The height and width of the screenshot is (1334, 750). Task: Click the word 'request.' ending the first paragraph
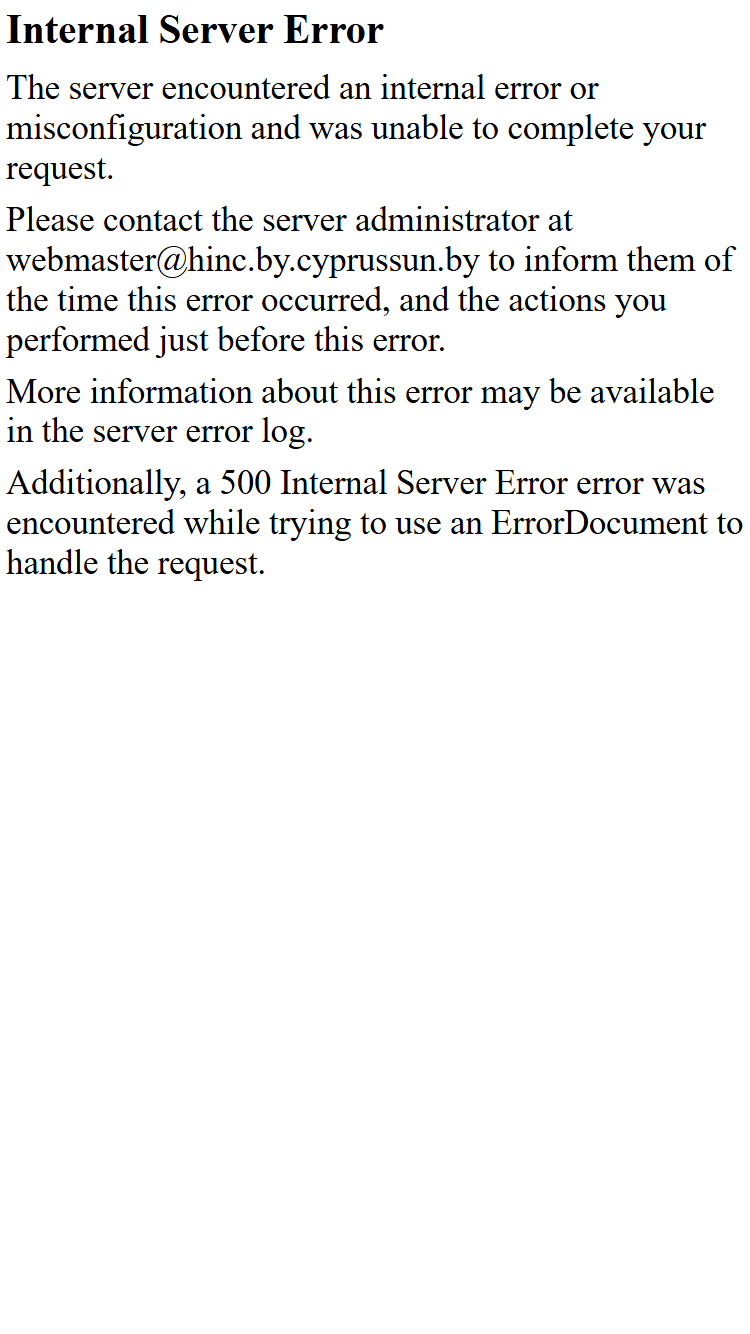coord(60,170)
